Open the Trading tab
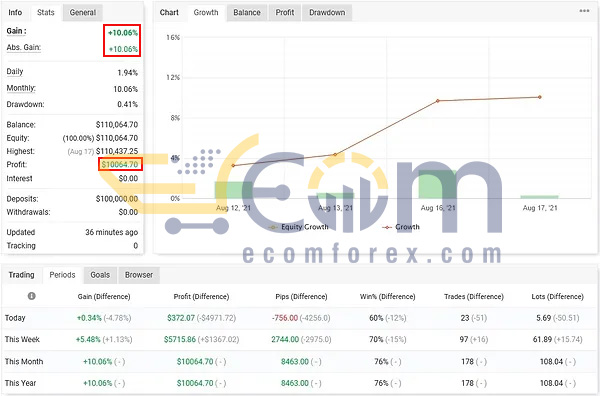 point(21,275)
